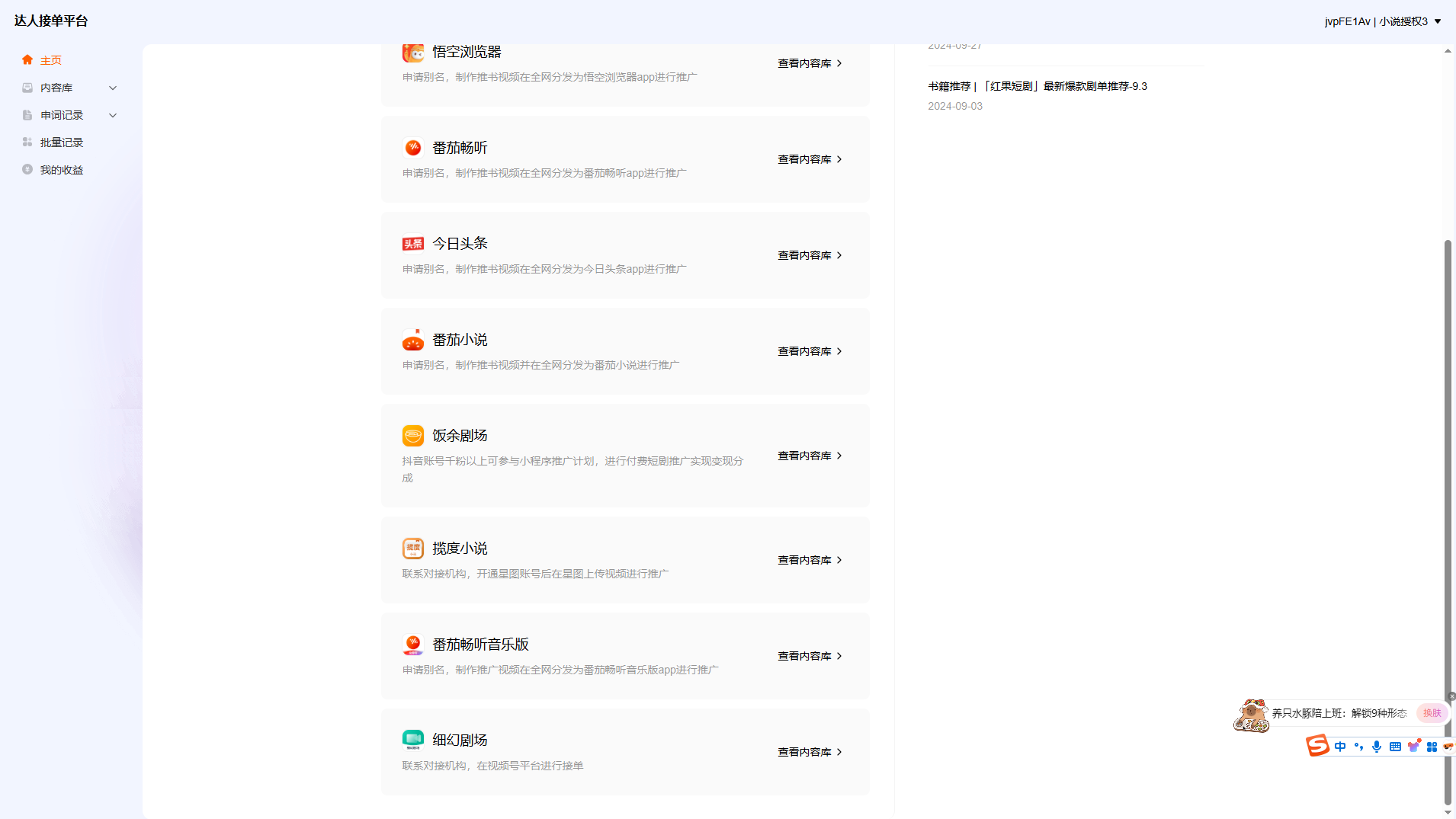The width and height of the screenshot is (1456, 819).
Task: Open 查看内容库 for 番茄小说
Action: (810, 351)
